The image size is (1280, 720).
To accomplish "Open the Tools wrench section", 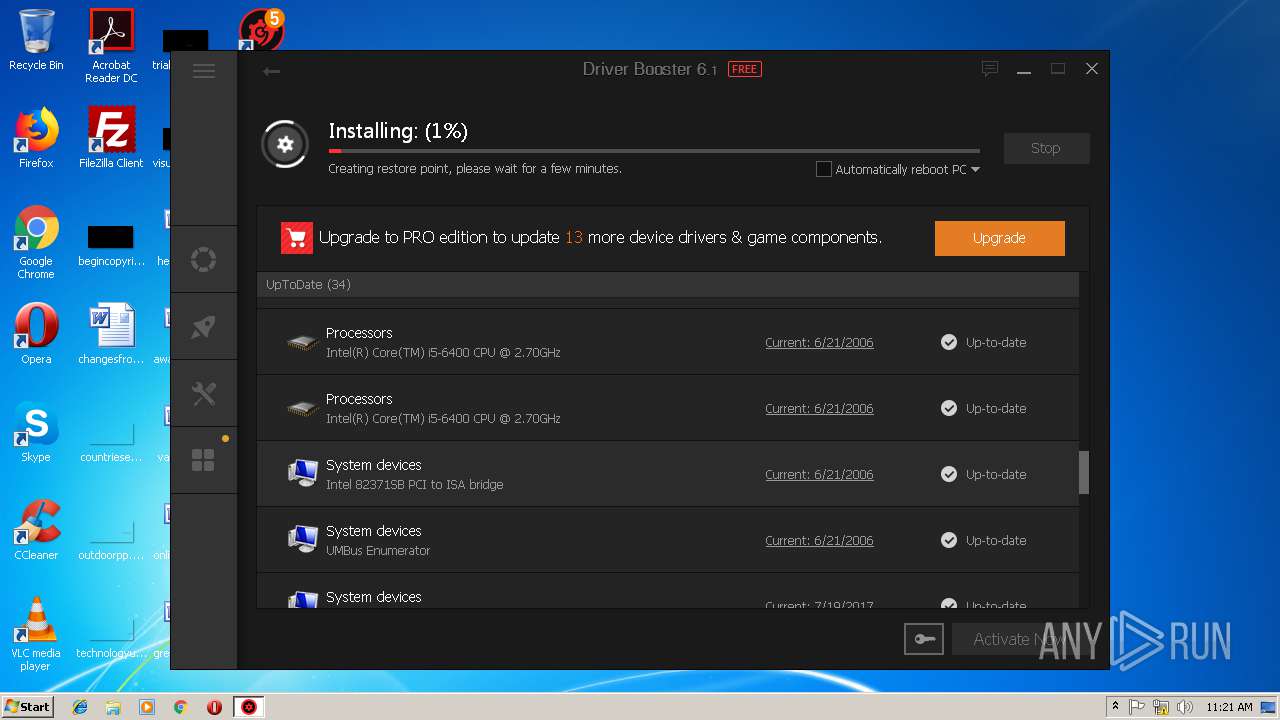I will [203, 393].
